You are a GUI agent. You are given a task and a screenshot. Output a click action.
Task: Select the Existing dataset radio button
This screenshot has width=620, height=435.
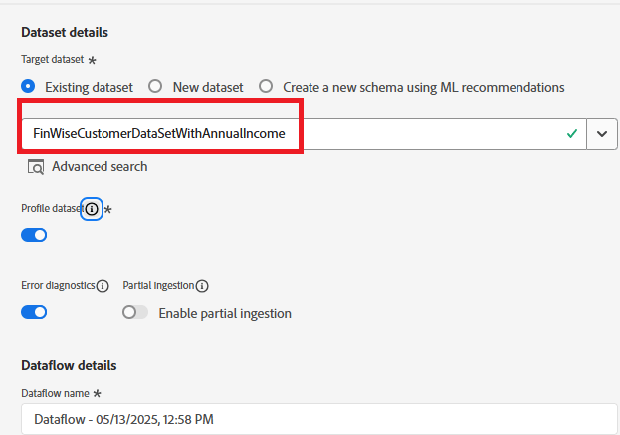[28, 86]
